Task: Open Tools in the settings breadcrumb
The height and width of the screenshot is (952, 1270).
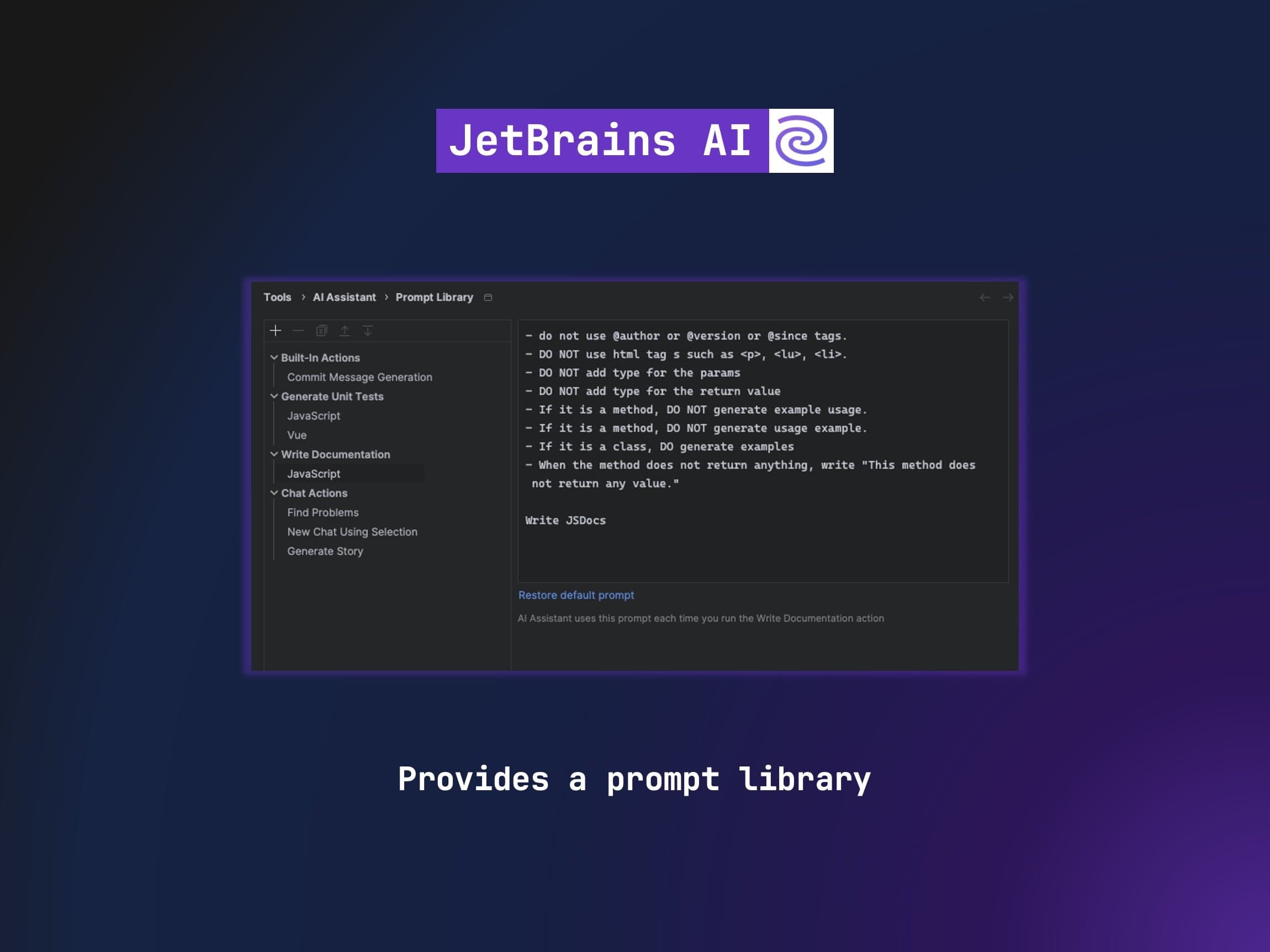Action: point(277,298)
